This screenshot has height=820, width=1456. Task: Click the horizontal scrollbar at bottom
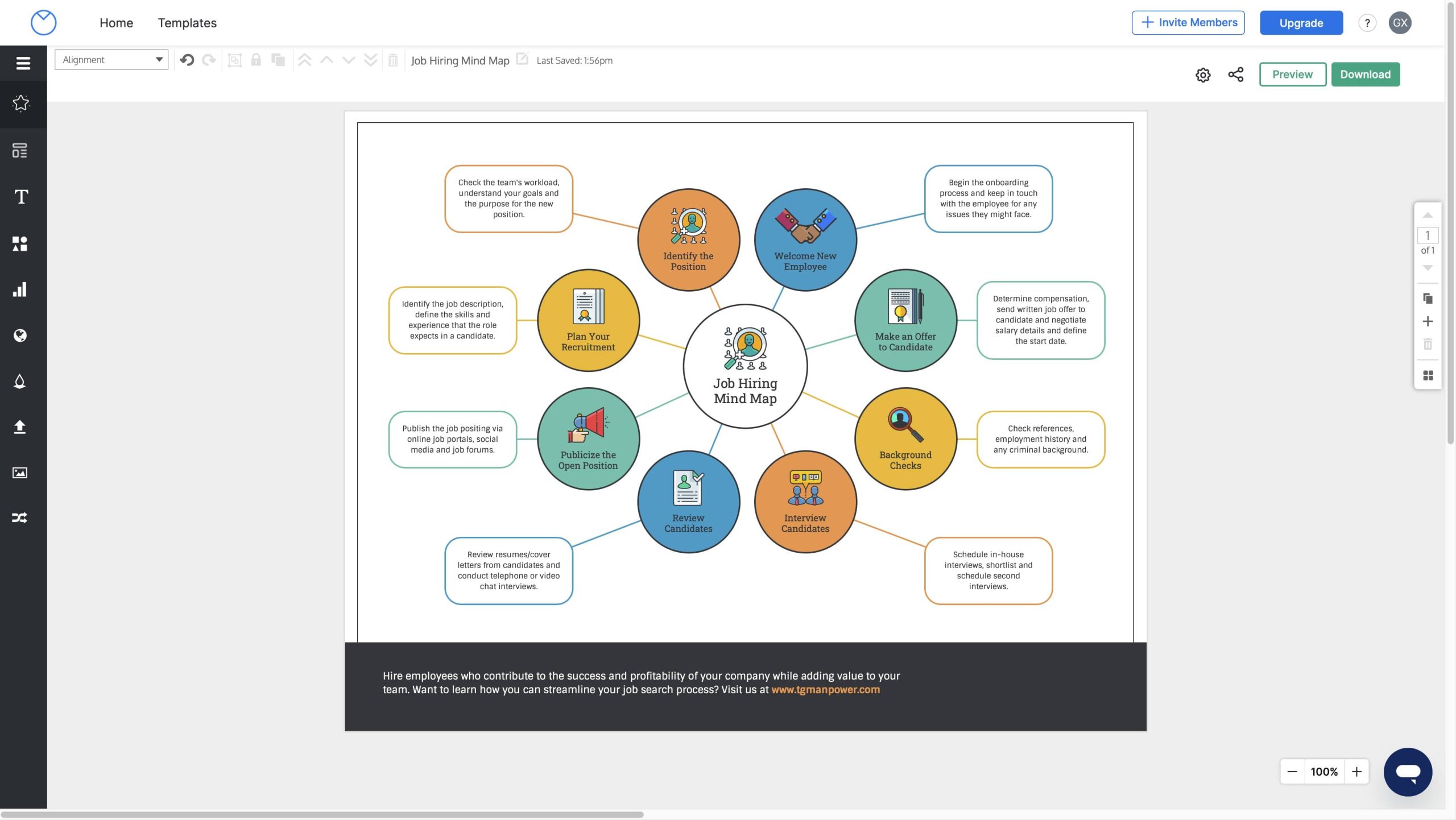[321, 814]
